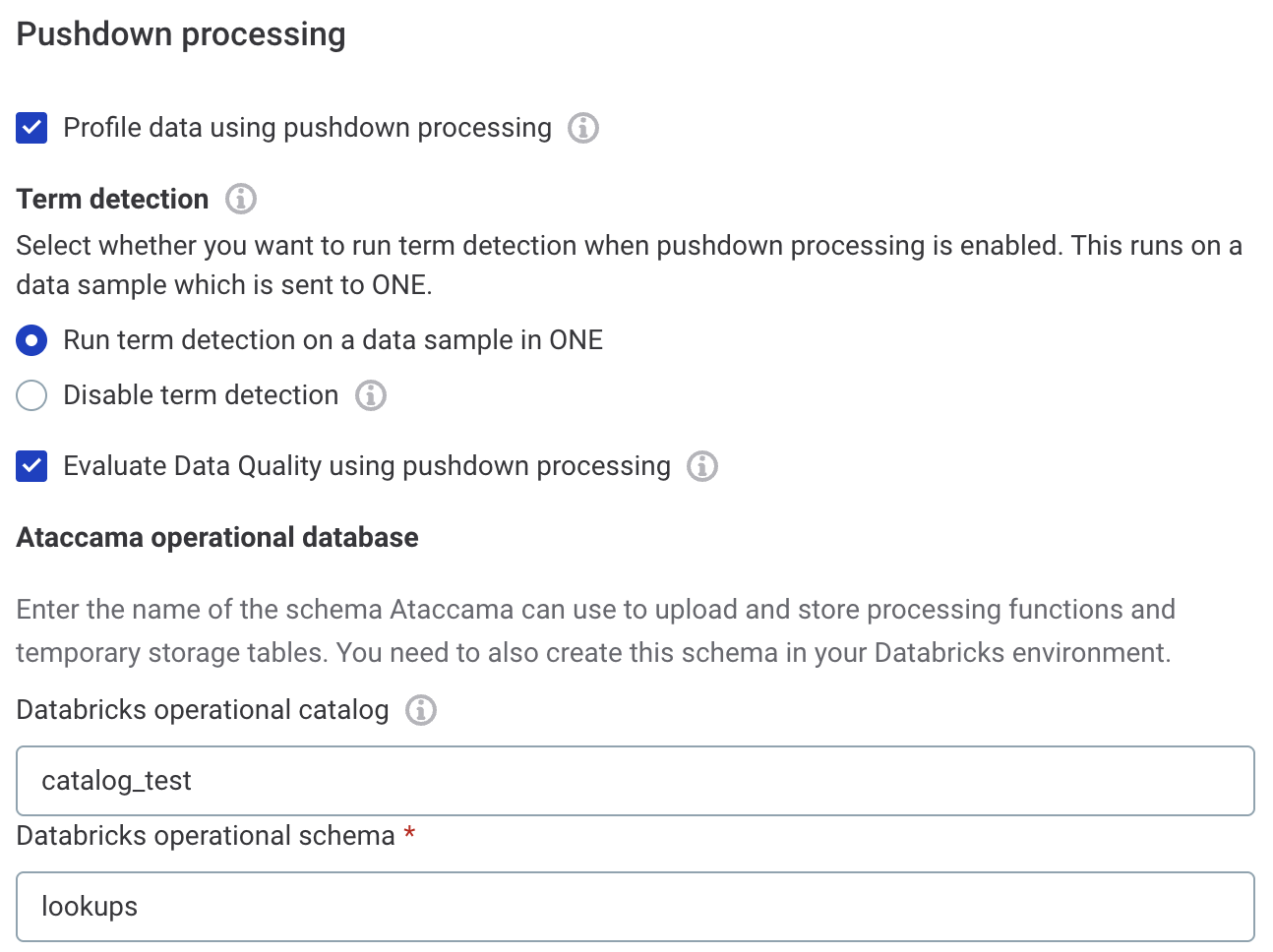Click info icon for "Evaluate Data Quality" option
The height and width of the screenshot is (952, 1273).
pyautogui.click(x=702, y=466)
